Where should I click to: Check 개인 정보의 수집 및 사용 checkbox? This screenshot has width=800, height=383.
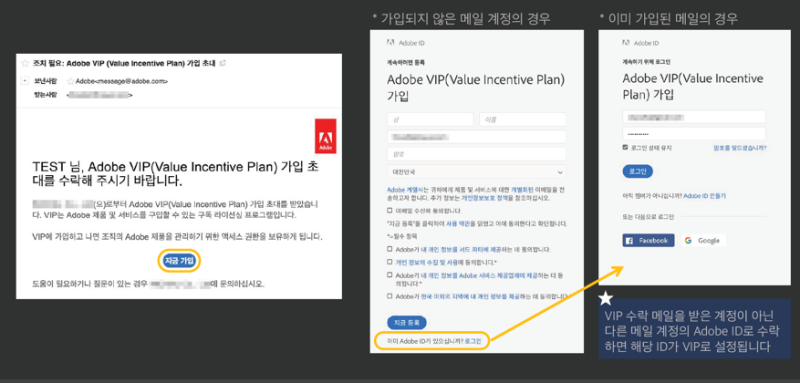click(x=390, y=262)
